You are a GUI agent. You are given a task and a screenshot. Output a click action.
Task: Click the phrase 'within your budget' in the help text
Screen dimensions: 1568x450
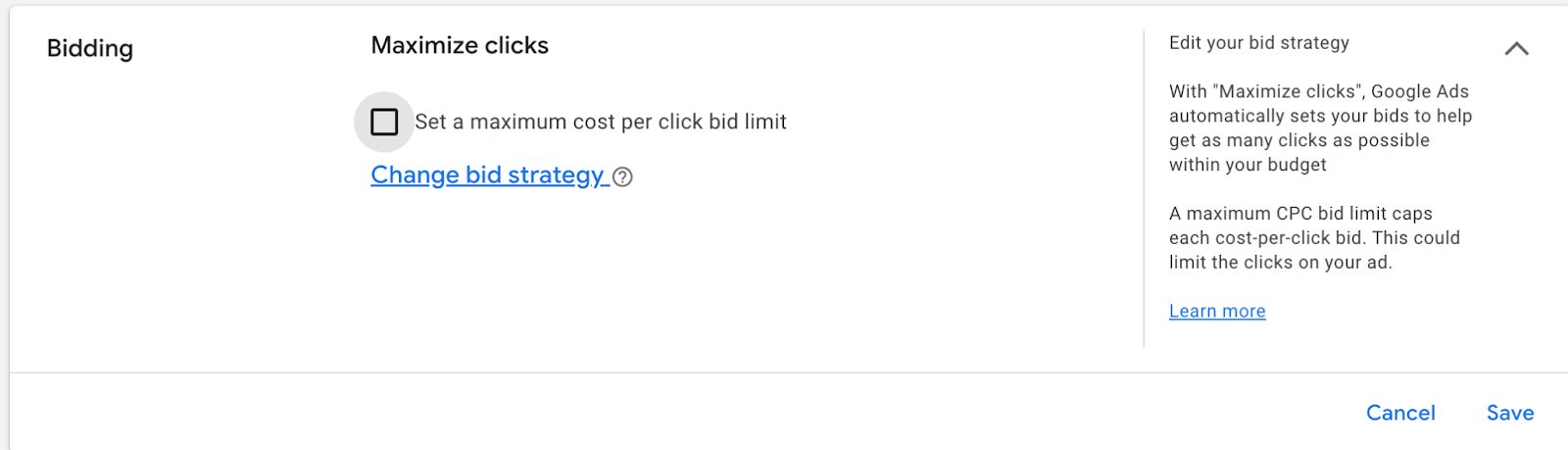[1248, 165]
